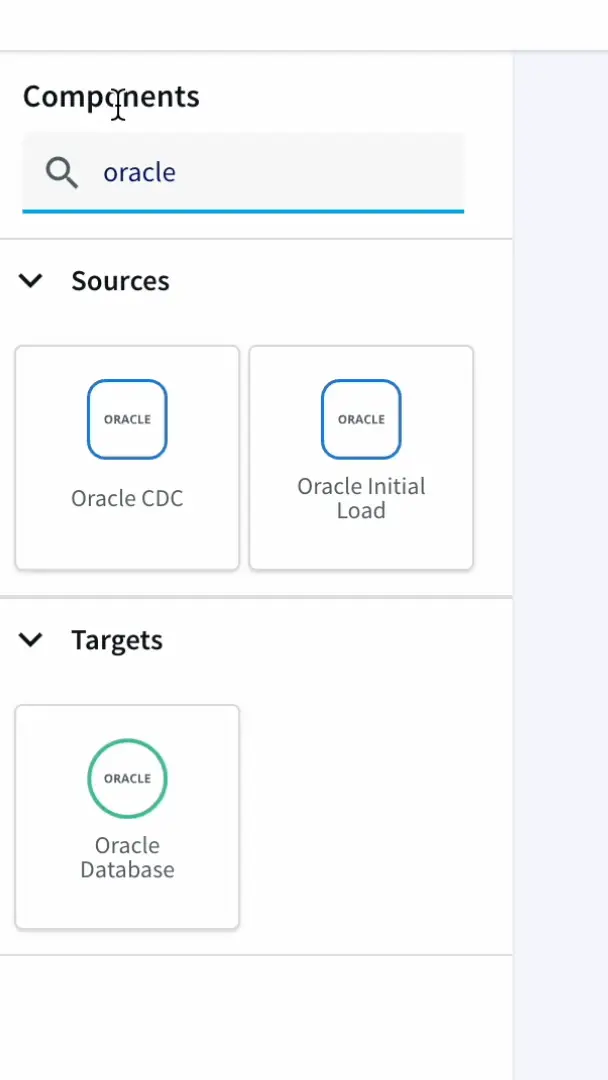The width and height of the screenshot is (608, 1080).
Task: Select the round Oracle Database target icon
Action: click(127, 778)
